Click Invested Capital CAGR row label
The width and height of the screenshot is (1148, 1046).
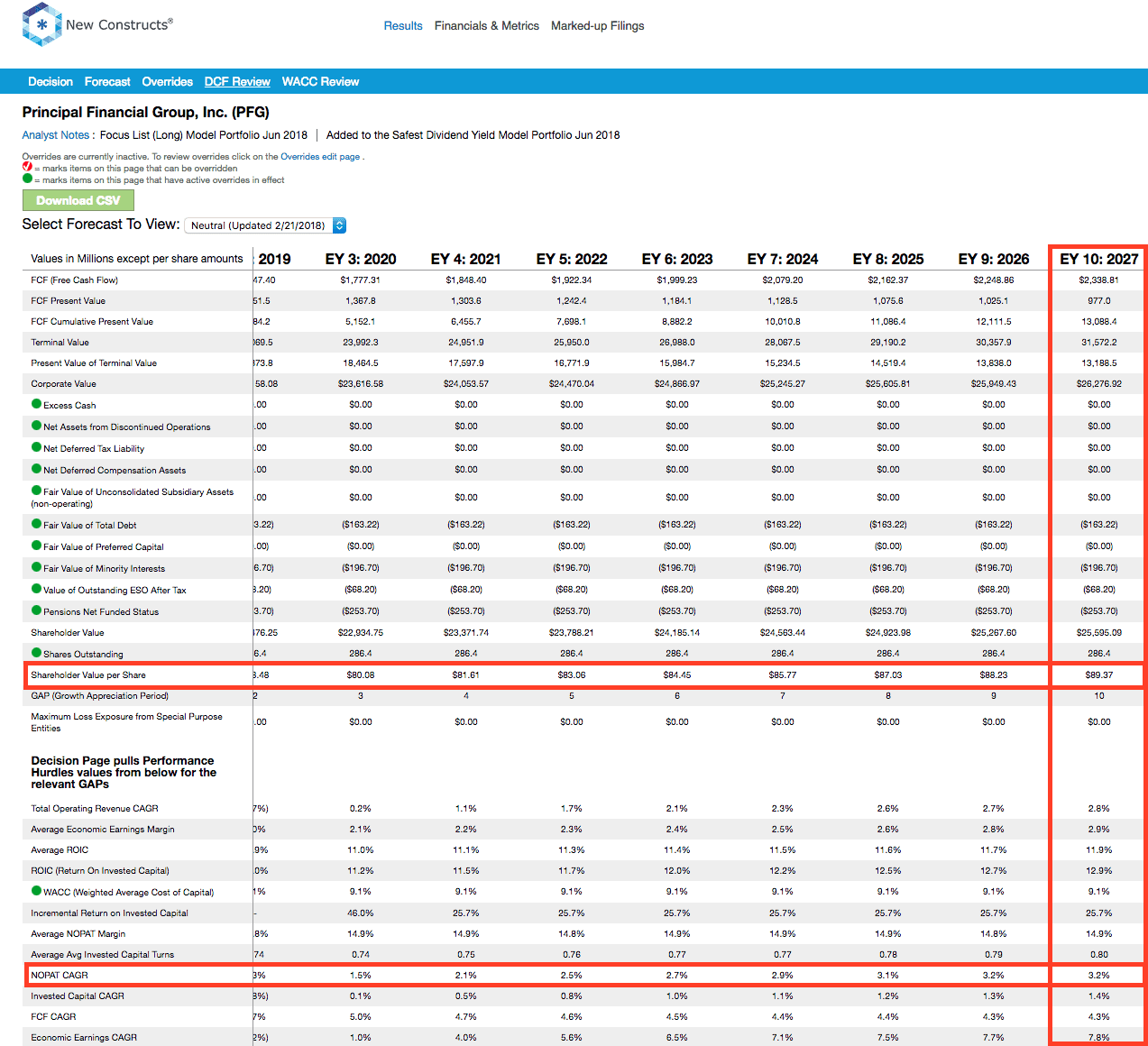click(78, 996)
